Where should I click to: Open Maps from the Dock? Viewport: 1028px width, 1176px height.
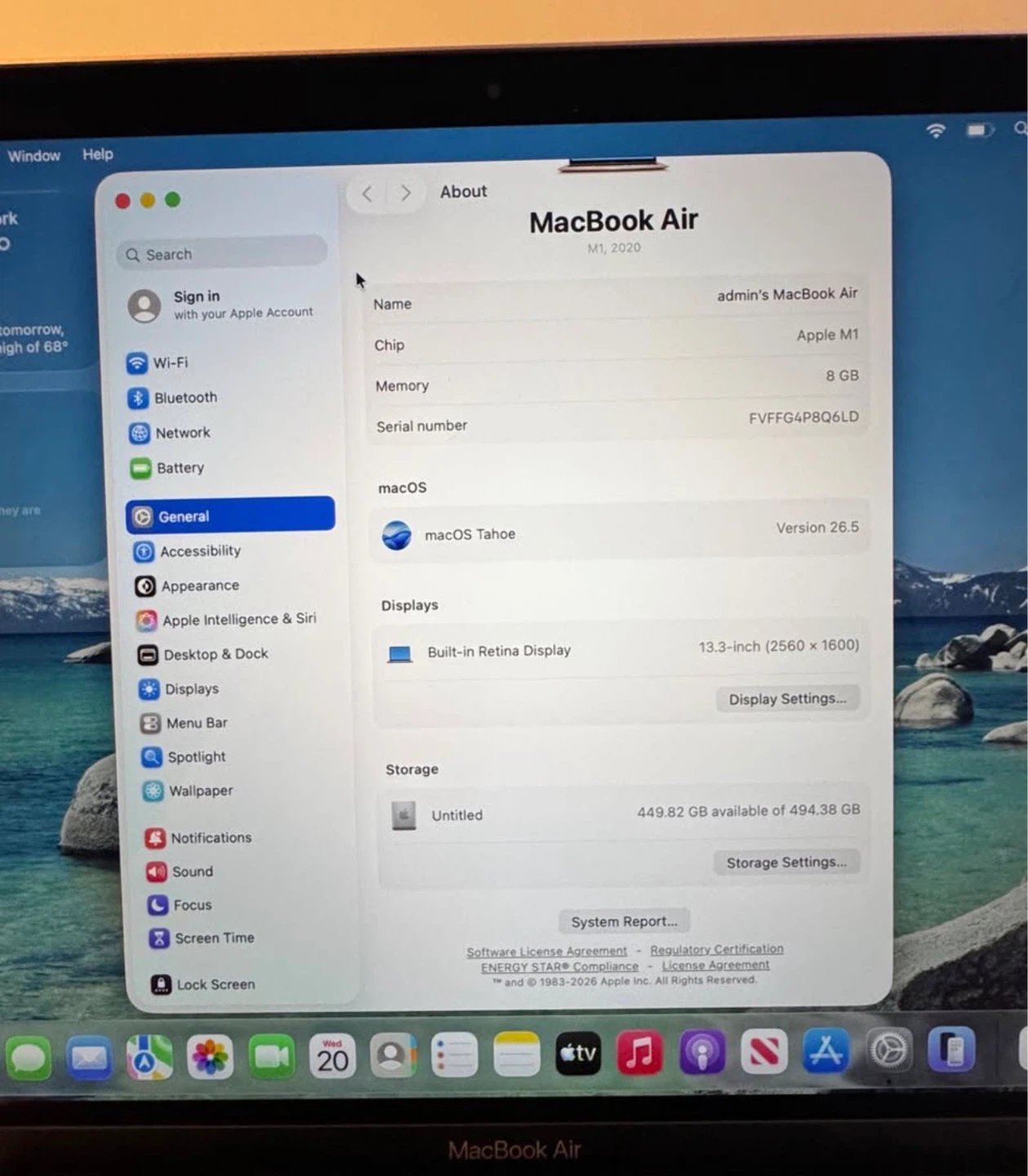click(149, 1058)
